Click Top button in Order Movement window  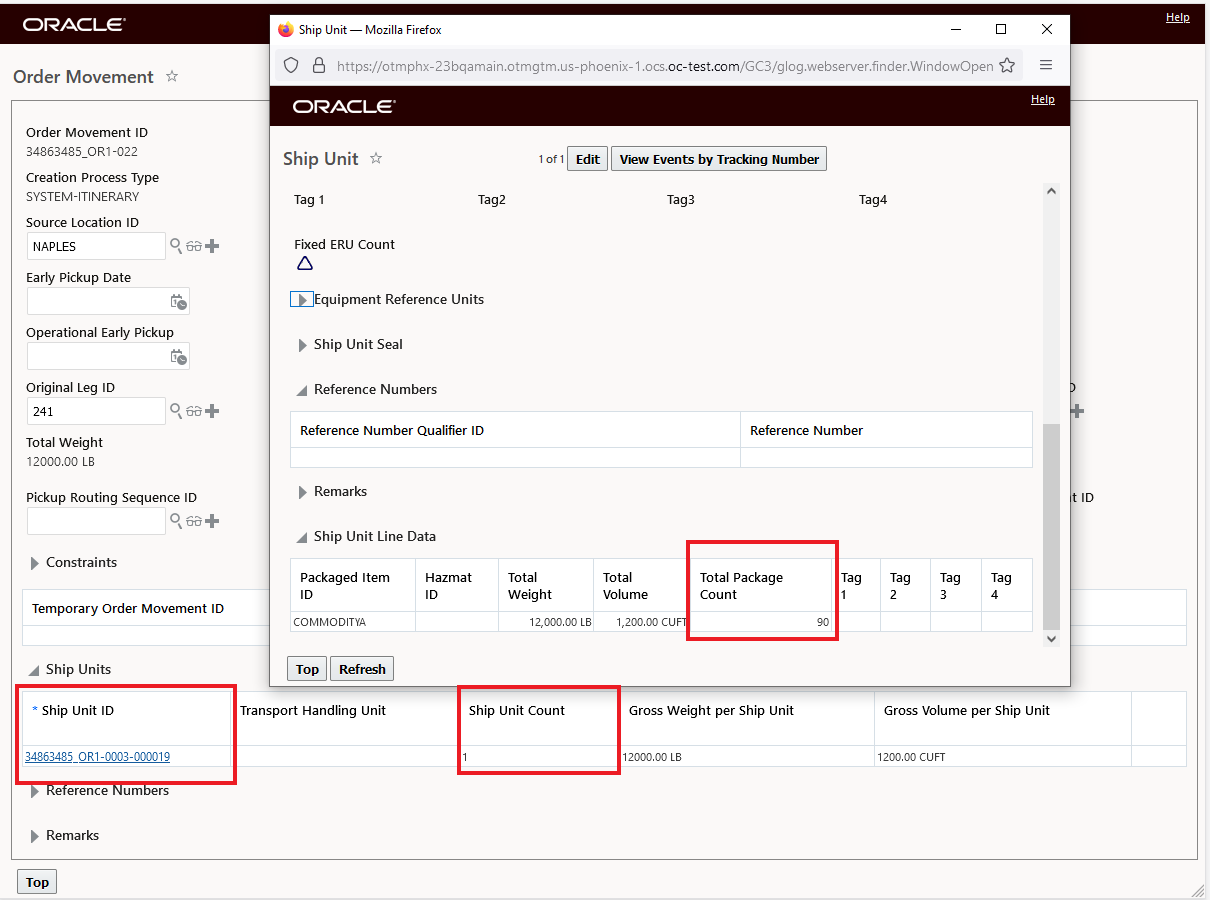pyautogui.click(x=37, y=882)
